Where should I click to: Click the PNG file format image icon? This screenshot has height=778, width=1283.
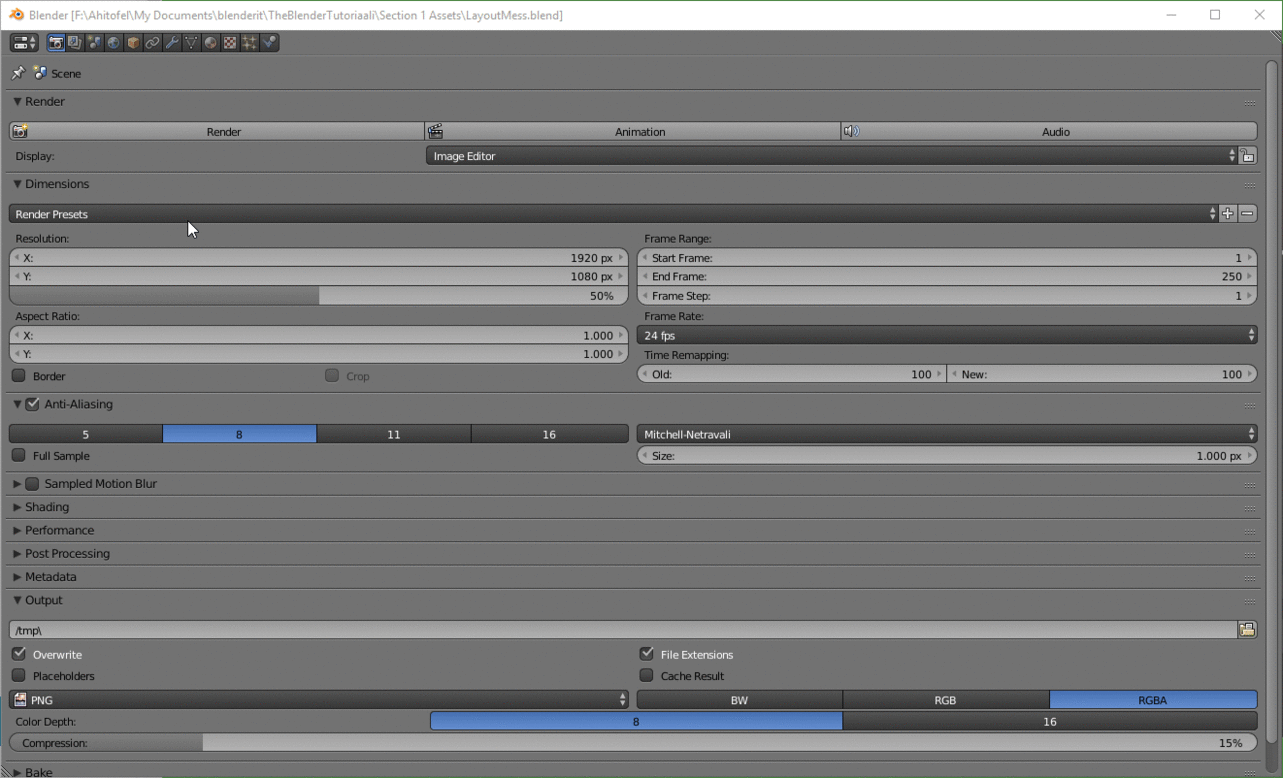[20, 700]
